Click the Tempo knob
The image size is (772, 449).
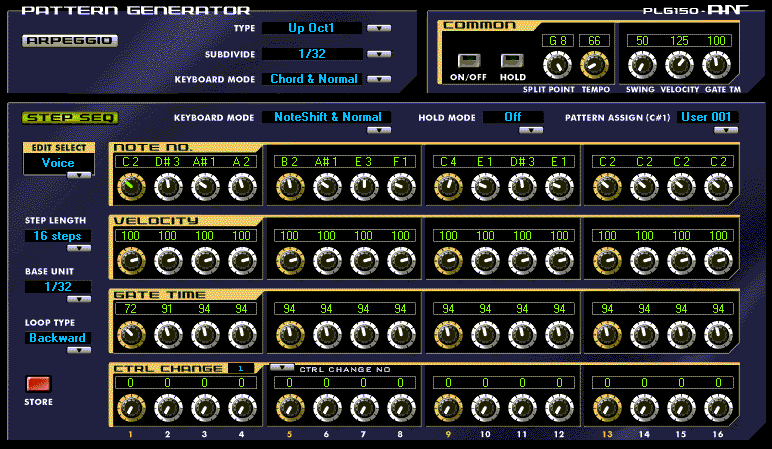coord(594,65)
